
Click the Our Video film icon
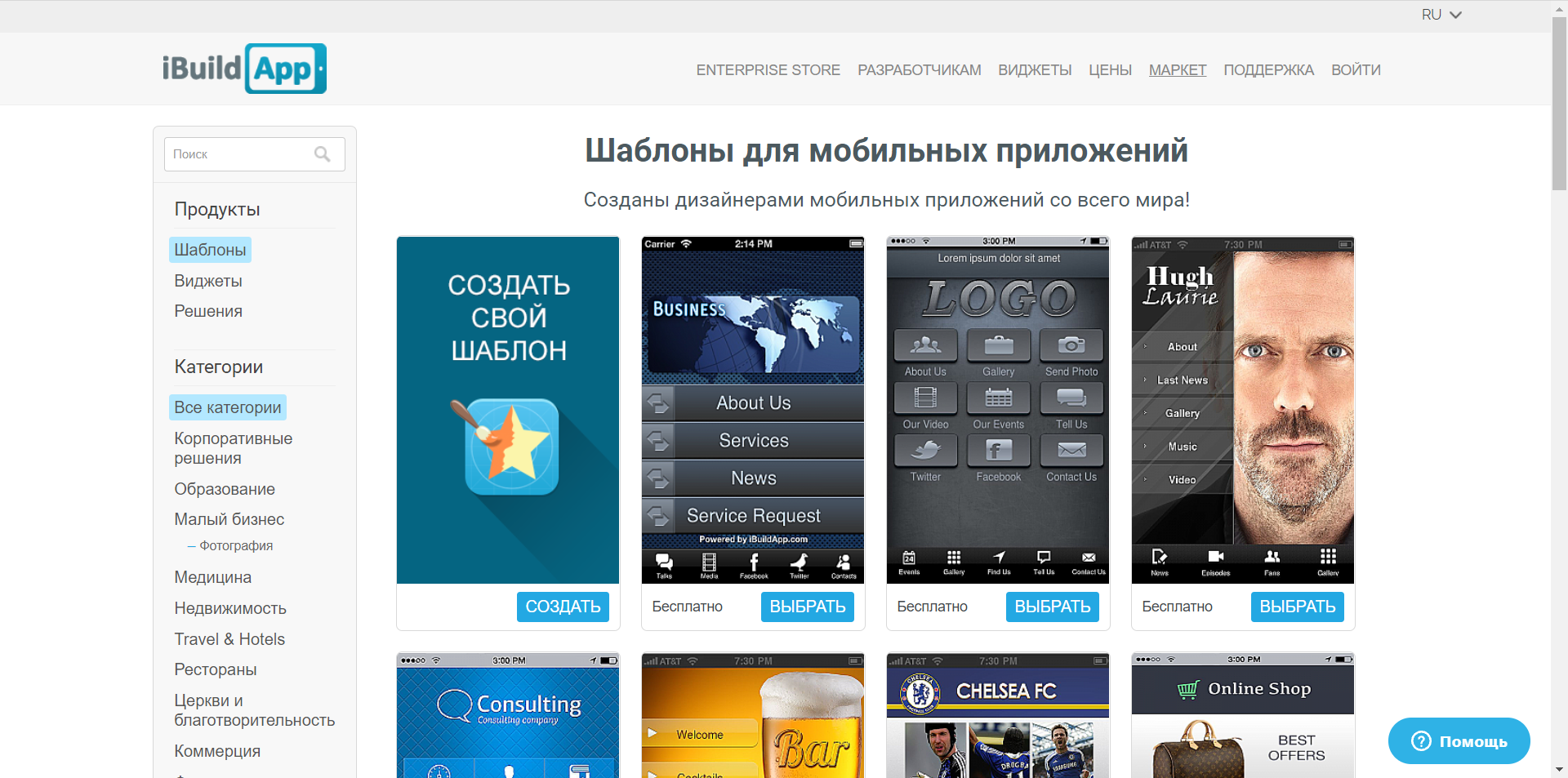tap(925, 398)
